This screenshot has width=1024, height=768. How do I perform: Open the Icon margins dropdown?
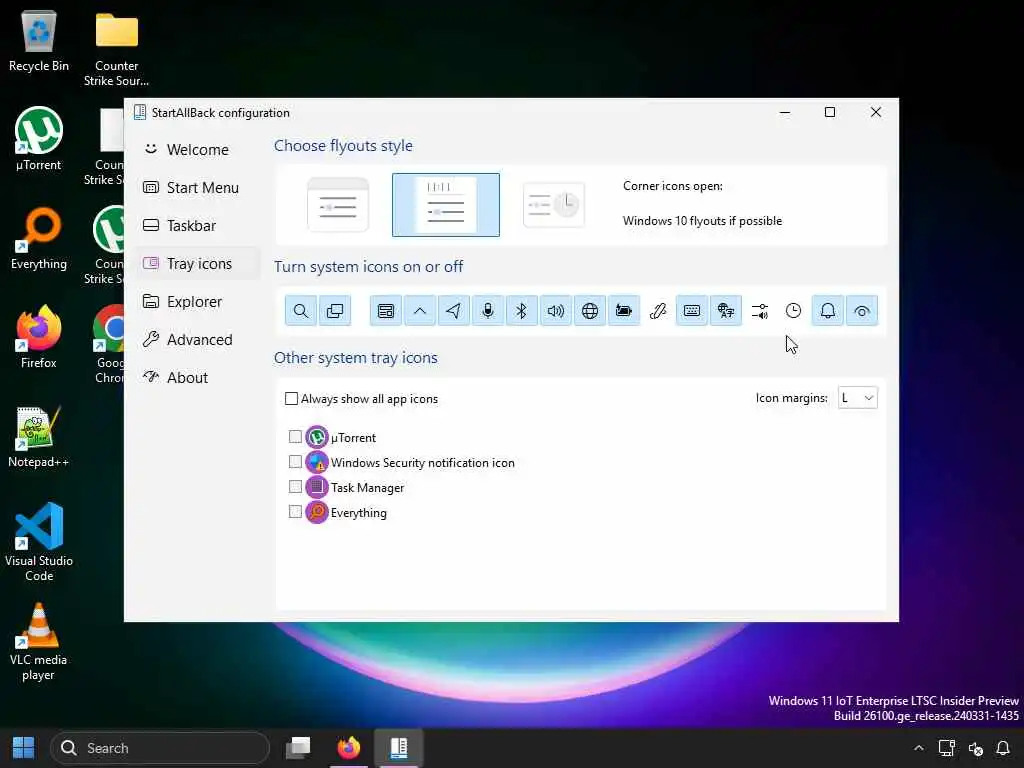pyautogui.click(x=857, y=398)
